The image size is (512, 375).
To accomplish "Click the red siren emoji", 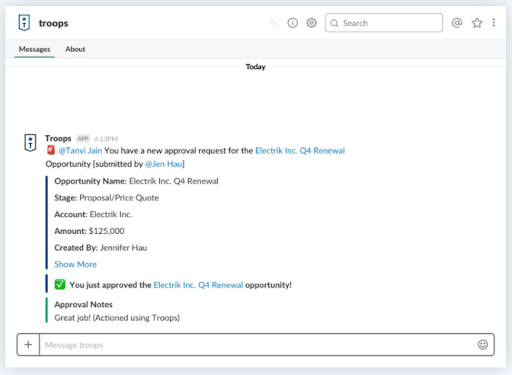I will pyautogui.click(x=51, y=150).
